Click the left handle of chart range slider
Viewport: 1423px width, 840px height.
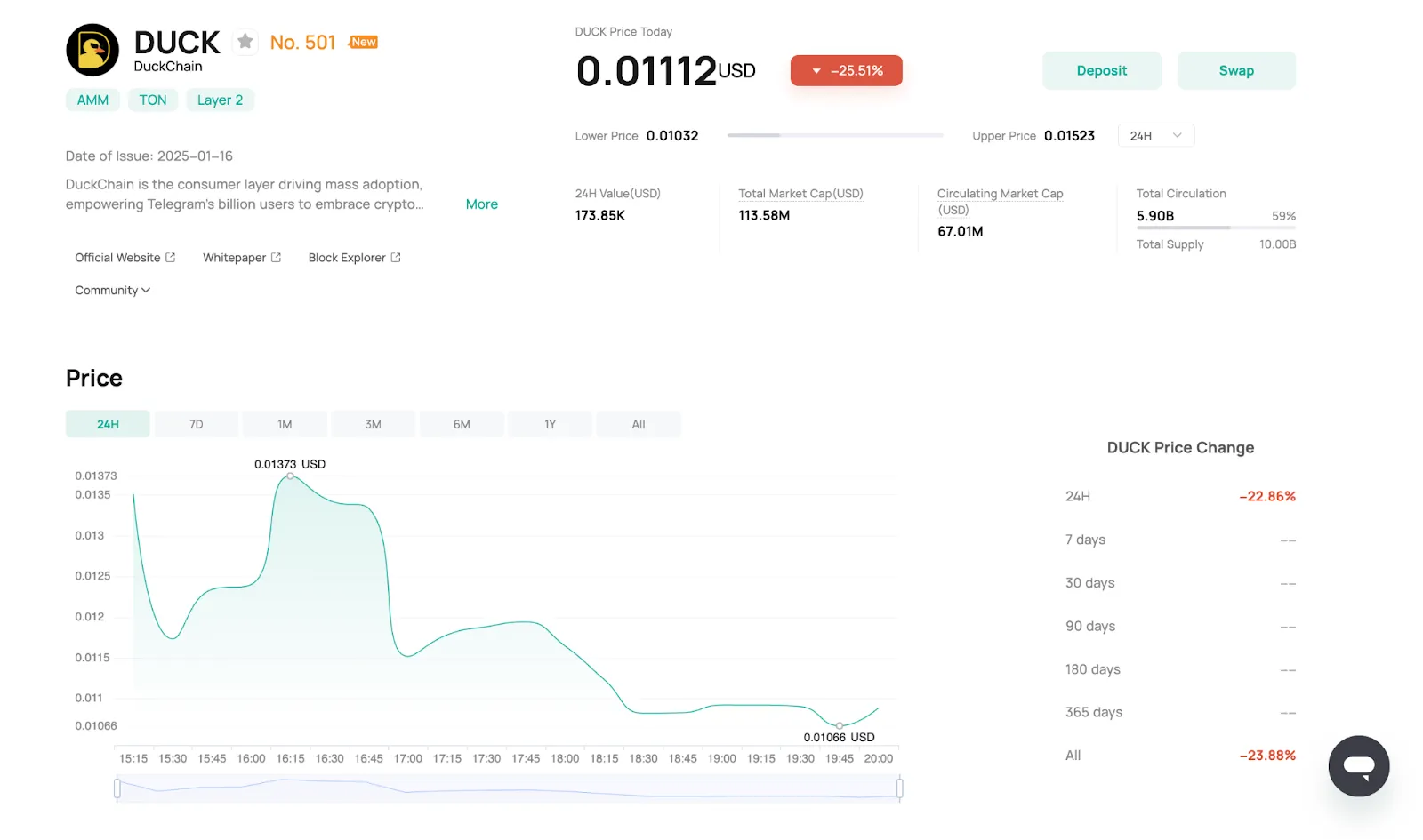[117, 788]
